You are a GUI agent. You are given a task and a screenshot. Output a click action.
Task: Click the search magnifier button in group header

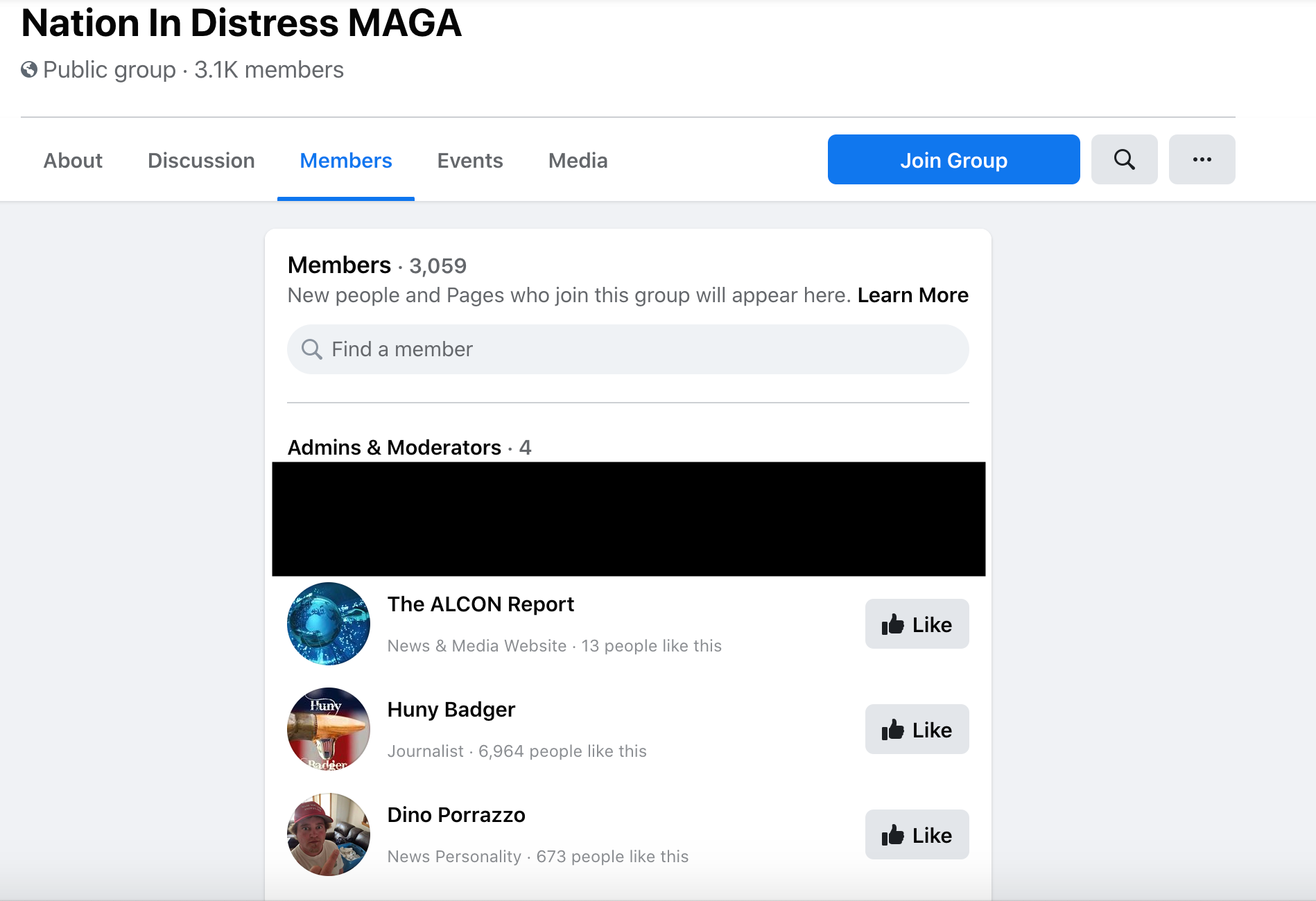coord(1124,159)
